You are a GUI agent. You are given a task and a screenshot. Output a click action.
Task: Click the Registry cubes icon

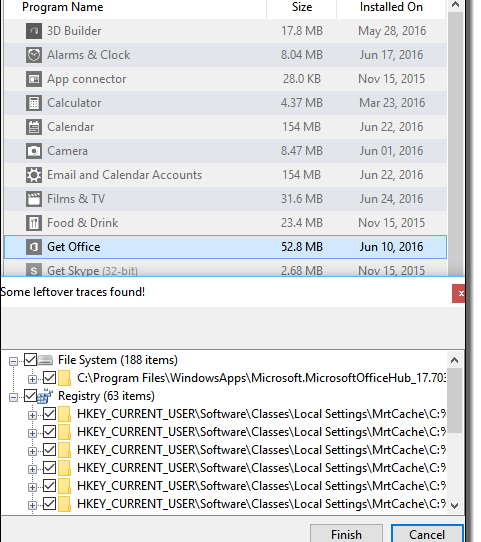[x=45, y=396]
